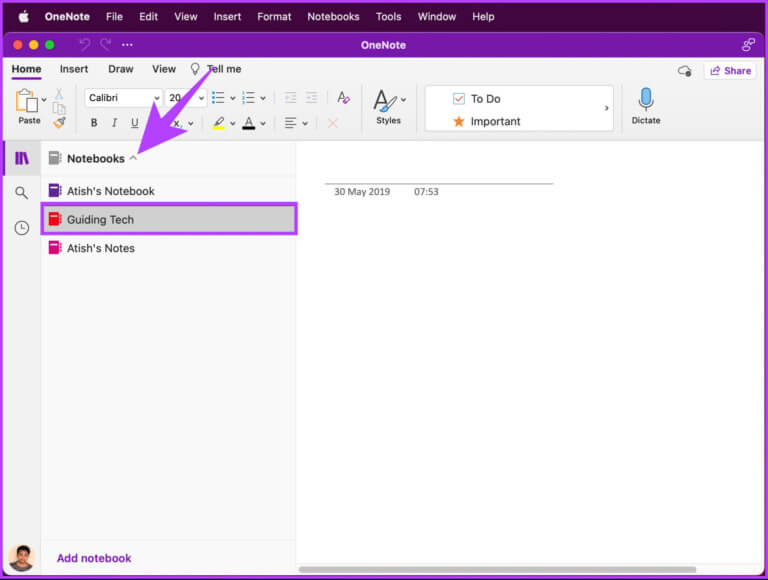Switch to the Home ribbon tab
This screenshot has height=580, width=768.
[26, 69]
